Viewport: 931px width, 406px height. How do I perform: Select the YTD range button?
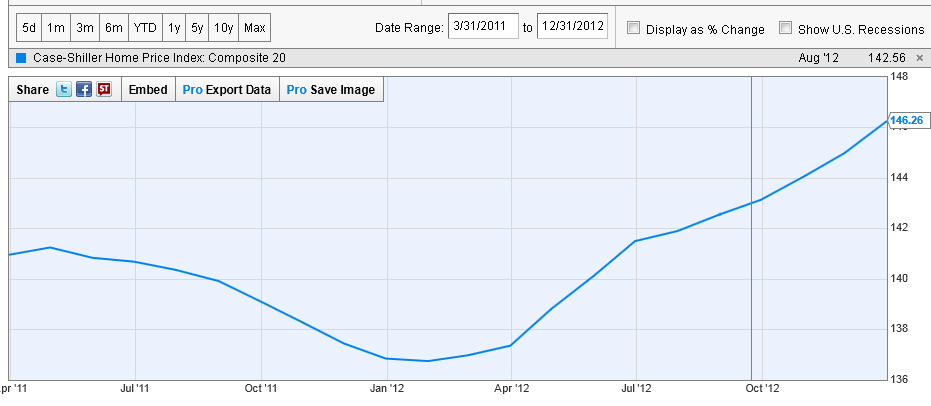pos(145,28)
